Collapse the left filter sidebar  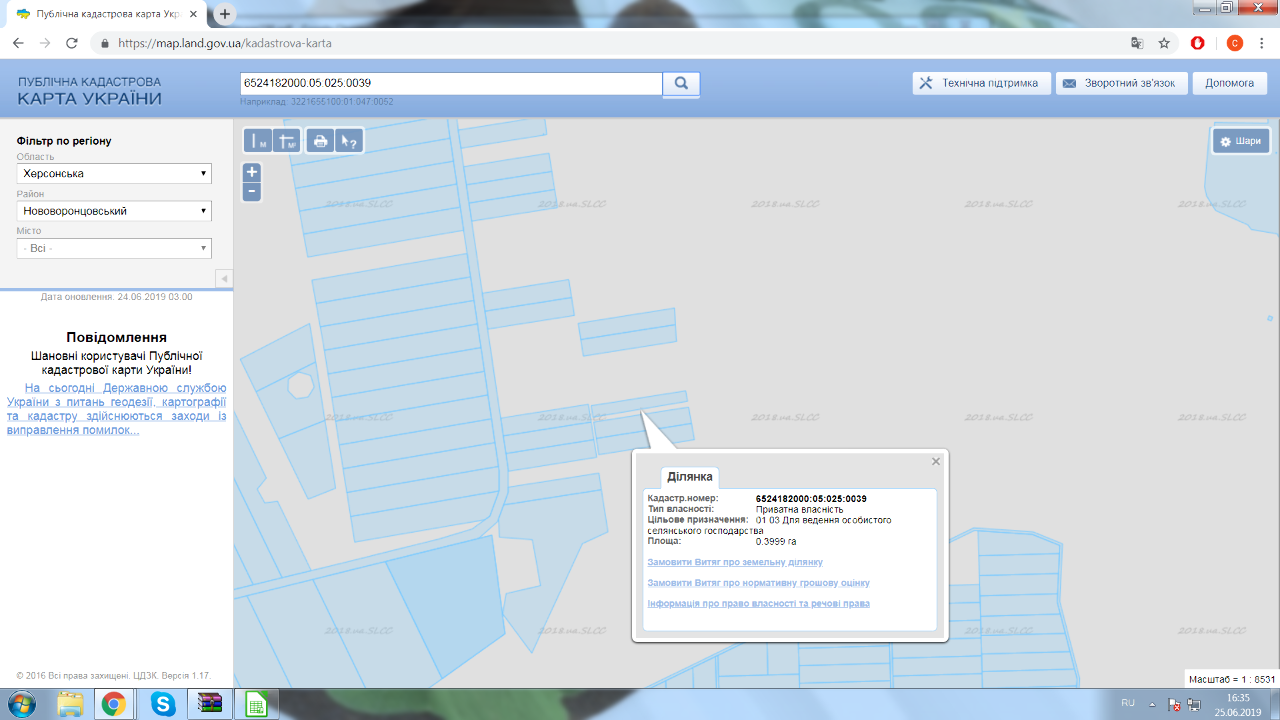224,278
